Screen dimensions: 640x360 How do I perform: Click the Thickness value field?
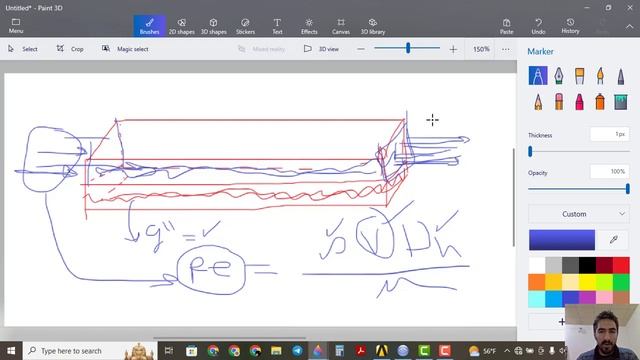coord(610,134)
